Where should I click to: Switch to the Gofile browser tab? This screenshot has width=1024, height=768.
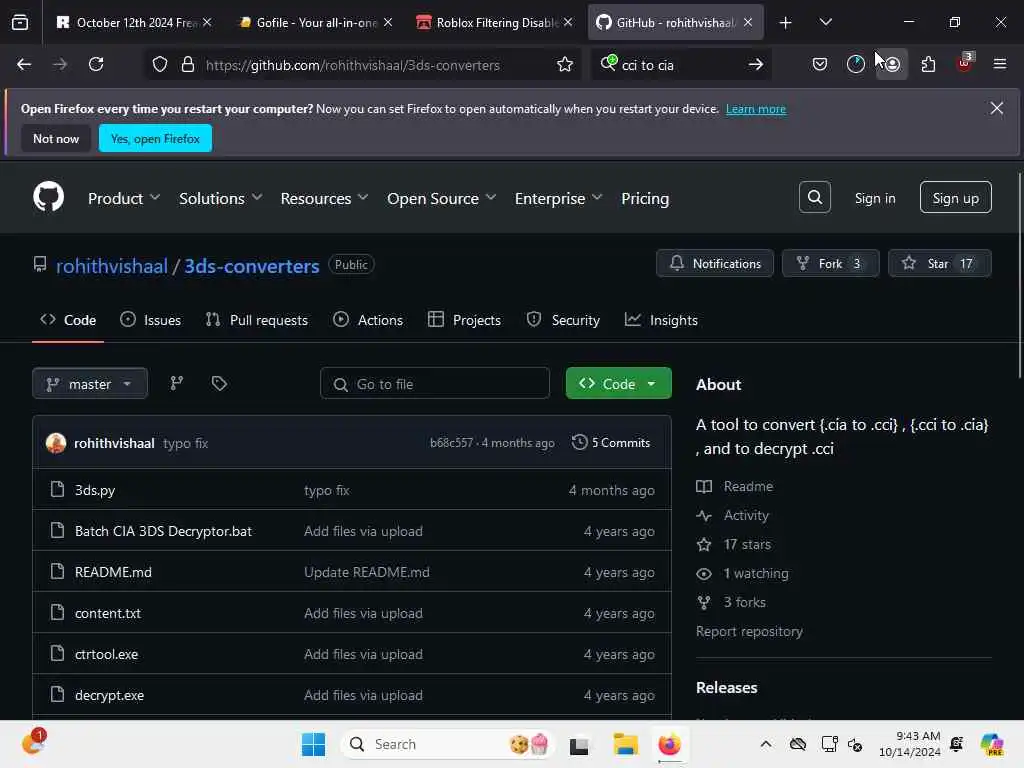pyautogui.click(x=315, y=23)
